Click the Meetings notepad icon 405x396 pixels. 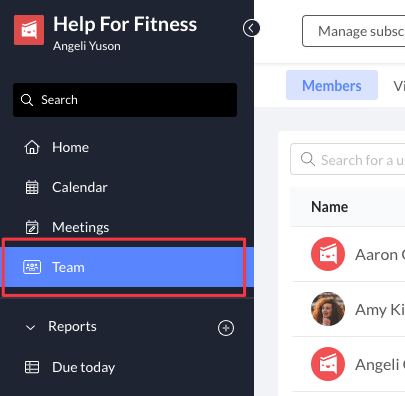pos(32,227)
